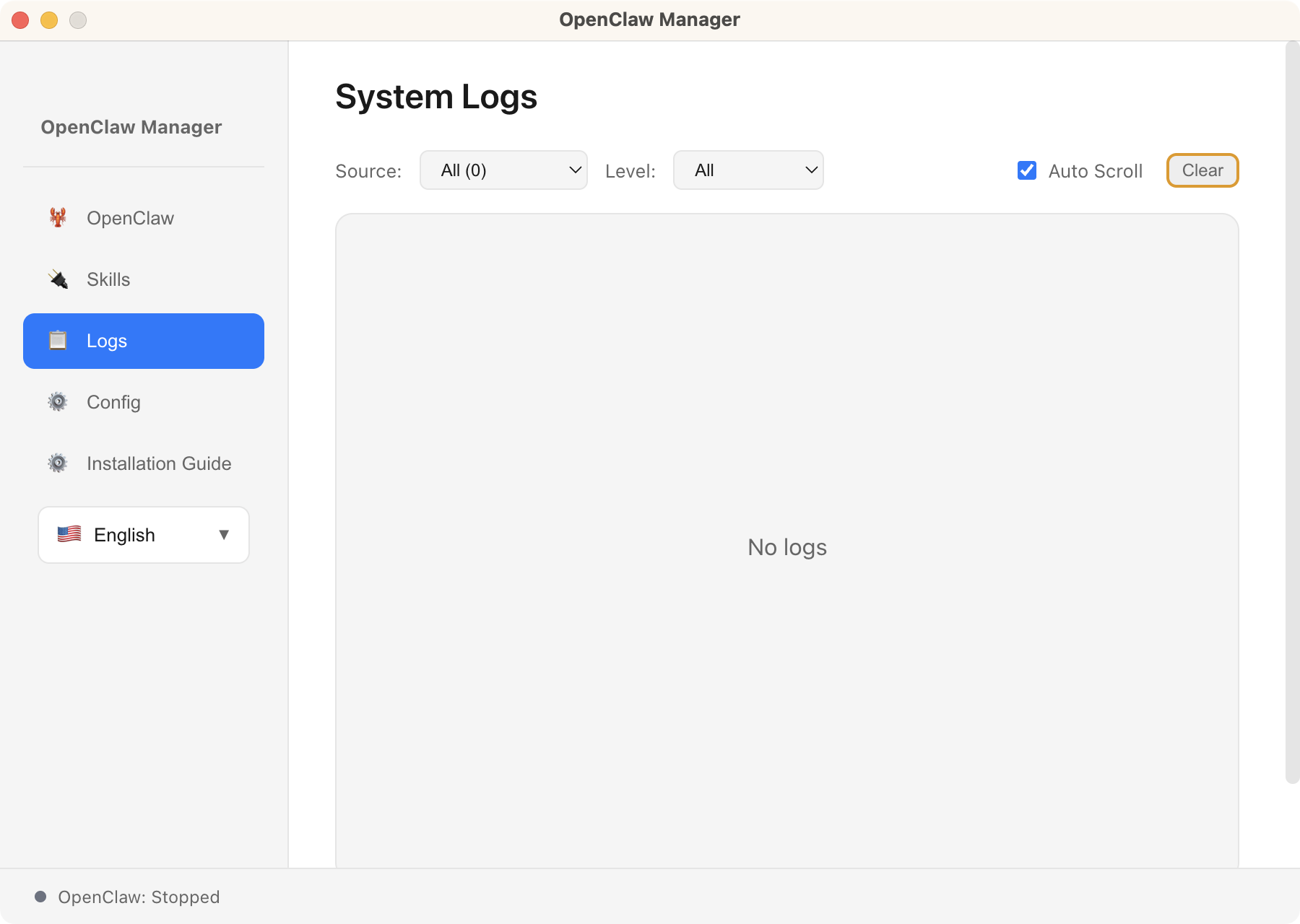Clear the system logs

1202,170
